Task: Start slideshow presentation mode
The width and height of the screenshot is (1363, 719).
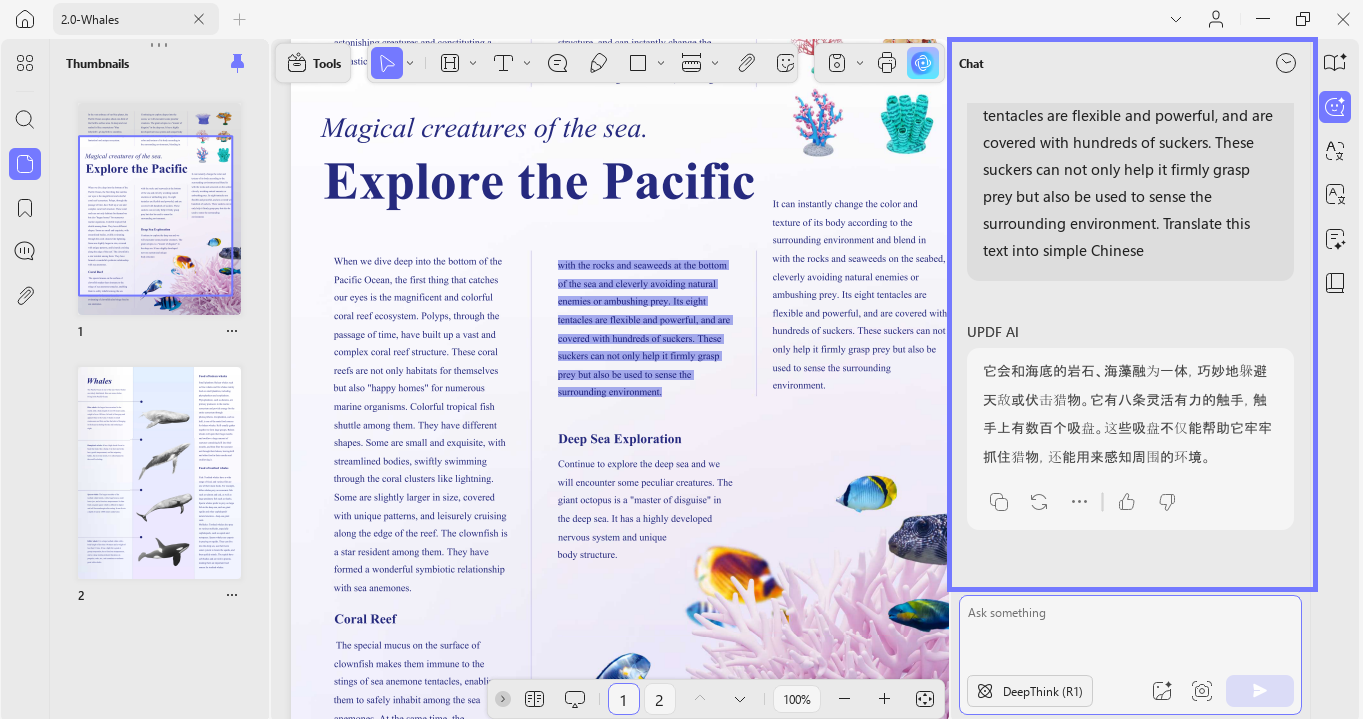Action: pos(574,699)
